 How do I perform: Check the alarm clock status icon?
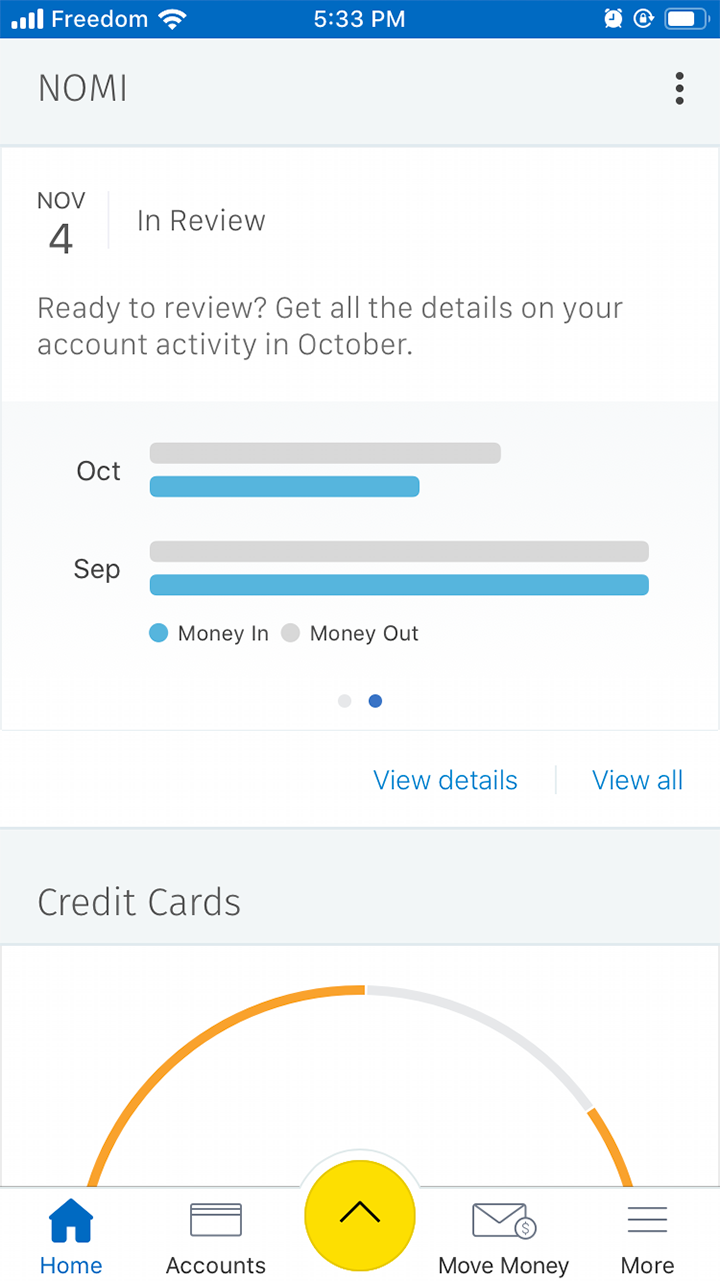pos(613,19)
